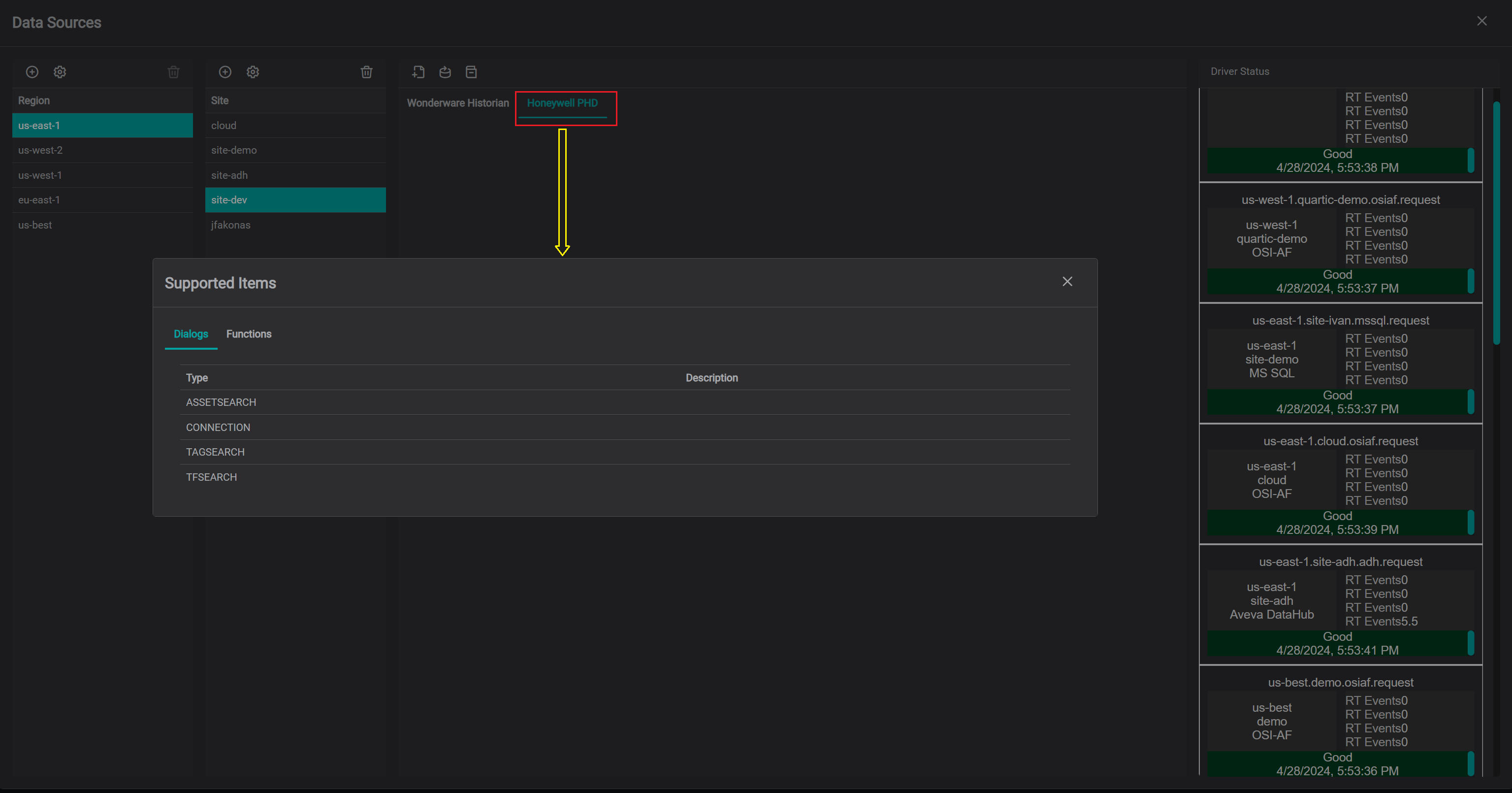This screenshot has height=793, width=1512.
Task: Select the site-adh site
Action: (x=295, y=175)
